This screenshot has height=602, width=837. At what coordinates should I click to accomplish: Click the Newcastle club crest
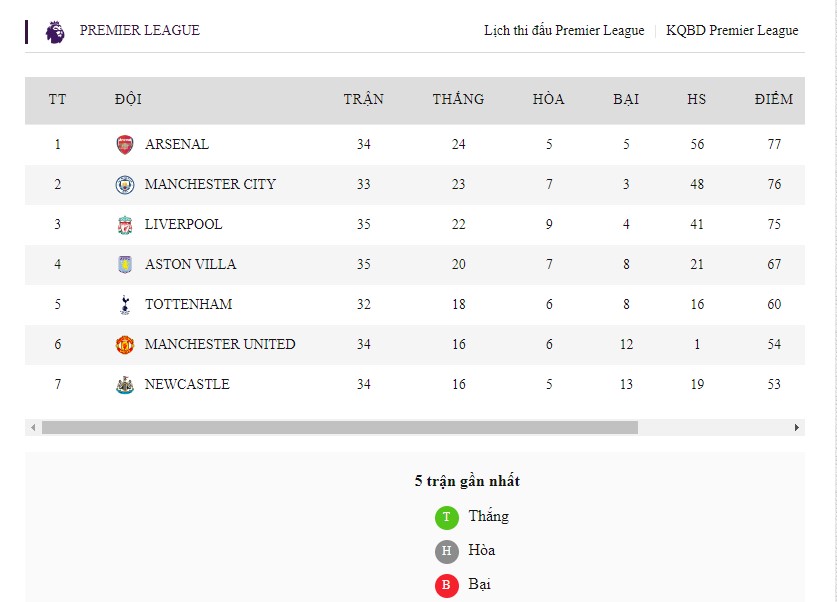coord(124,384)
